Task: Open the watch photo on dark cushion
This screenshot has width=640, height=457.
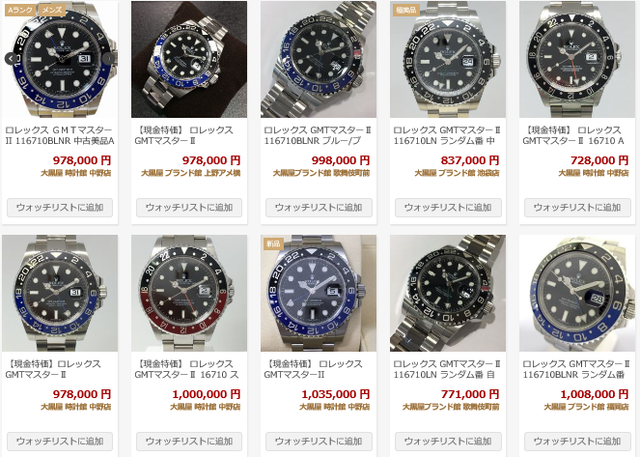Action: [189, 59]
